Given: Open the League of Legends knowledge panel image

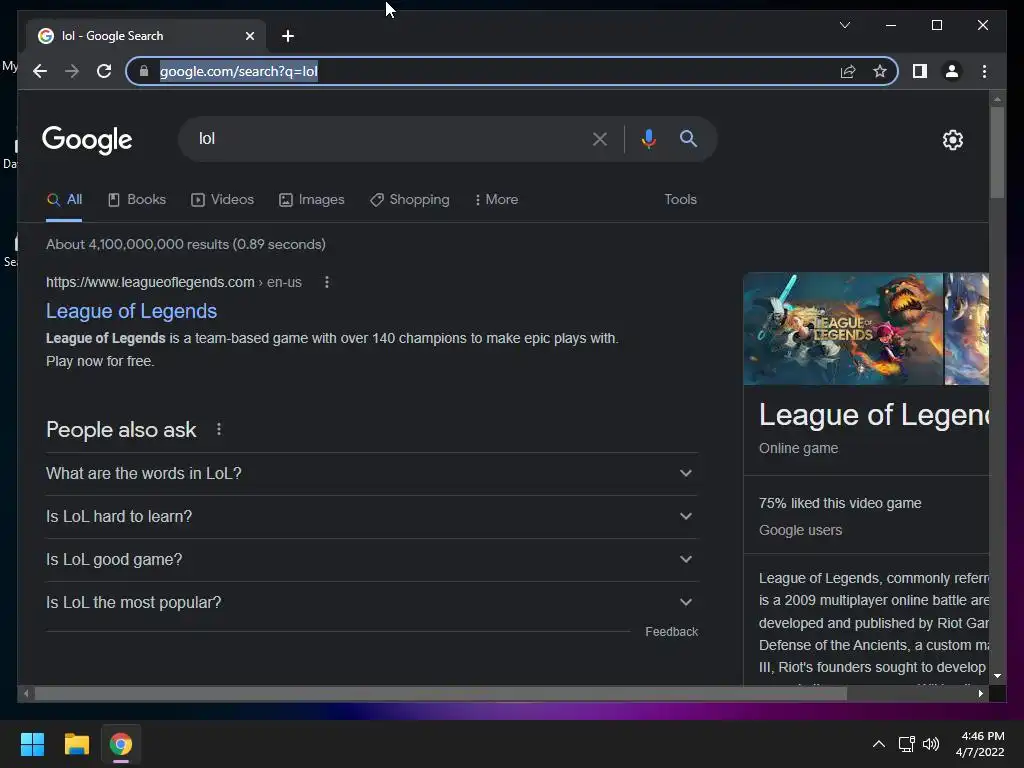Looking at the screenshot, I should pyautogui.click(x=843, y=328).
